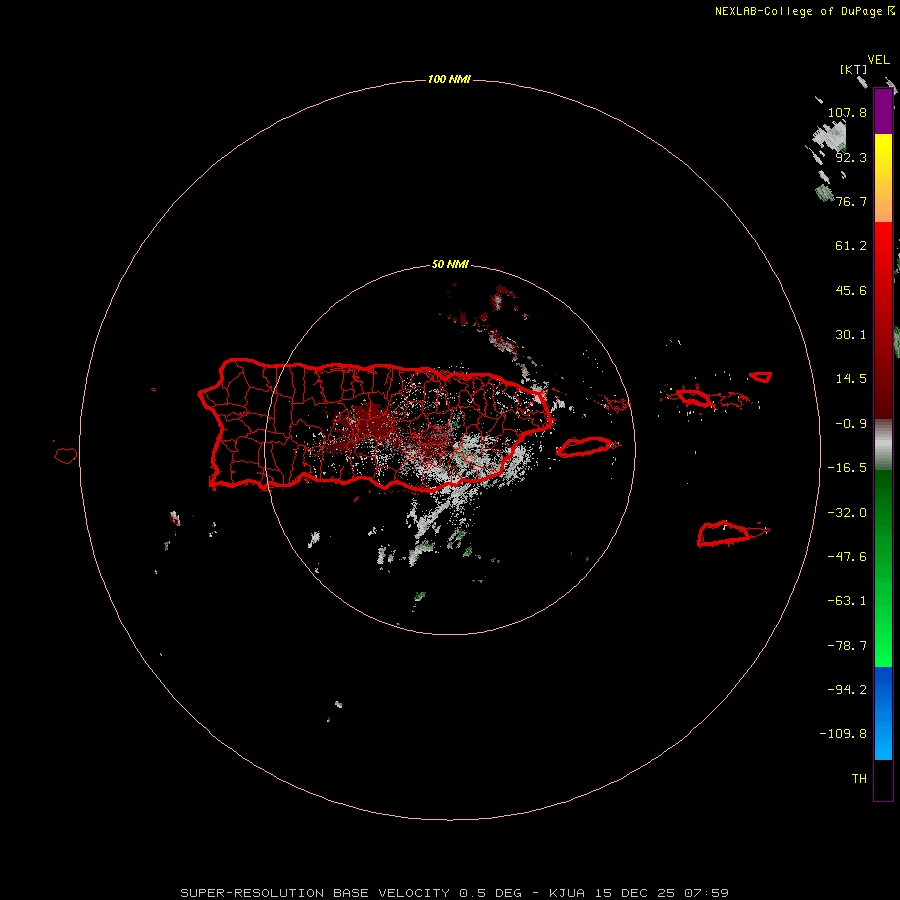900x900 pixels.
Task: Select the 92.3 legend value
Action: click(851, 157)
